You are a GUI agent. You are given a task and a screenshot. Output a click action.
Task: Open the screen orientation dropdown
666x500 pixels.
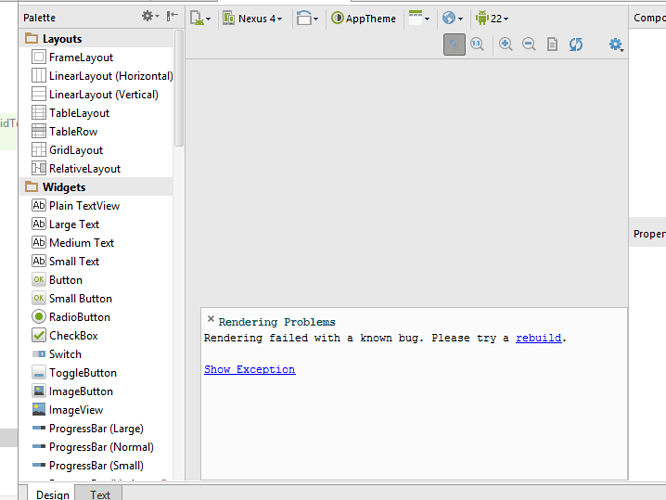308,18
